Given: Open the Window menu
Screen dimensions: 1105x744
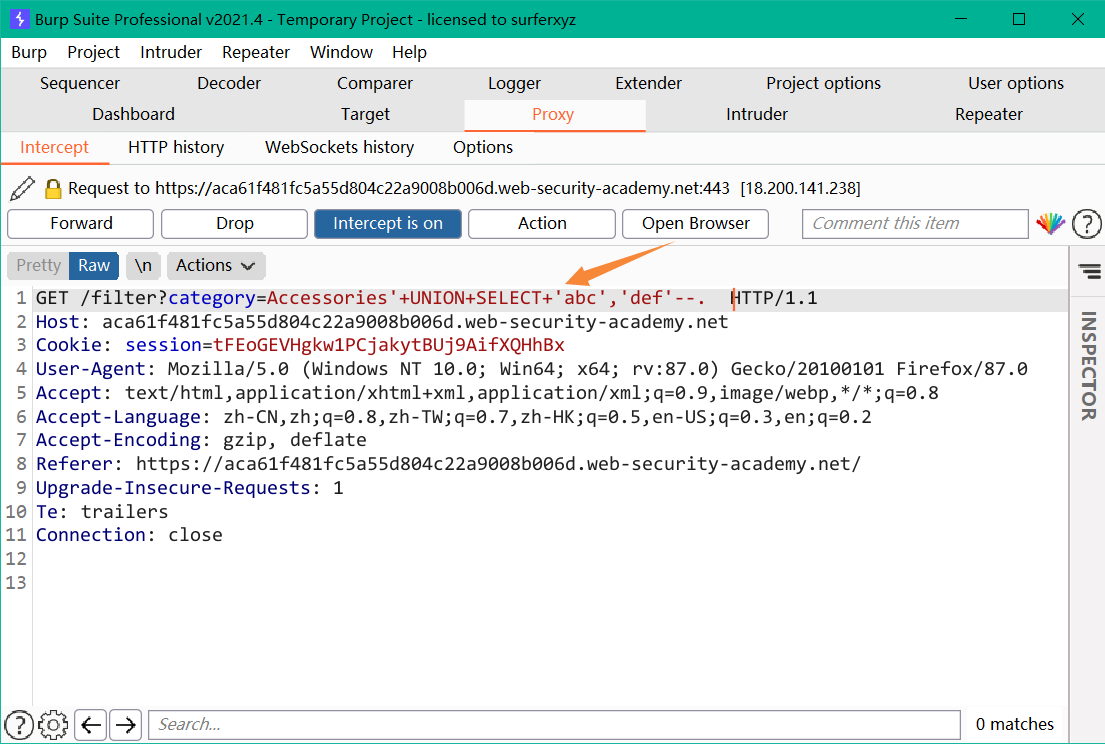Looking at the screenshot, I should 341,52.
